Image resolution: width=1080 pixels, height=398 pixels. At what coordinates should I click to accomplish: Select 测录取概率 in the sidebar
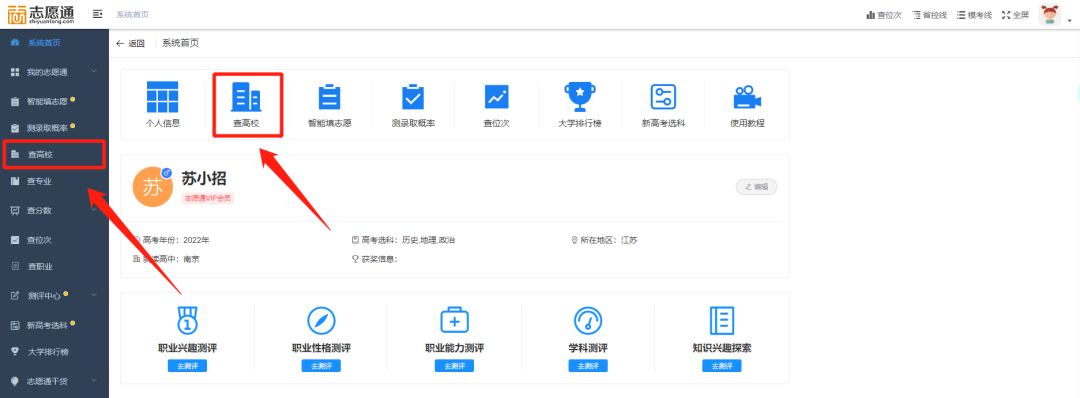[x=54, y=127]
